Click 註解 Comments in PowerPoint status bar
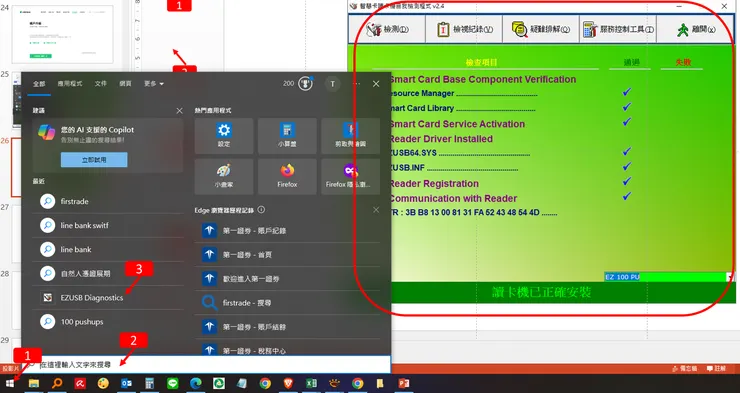740x393 pixels. pos(716,368)
